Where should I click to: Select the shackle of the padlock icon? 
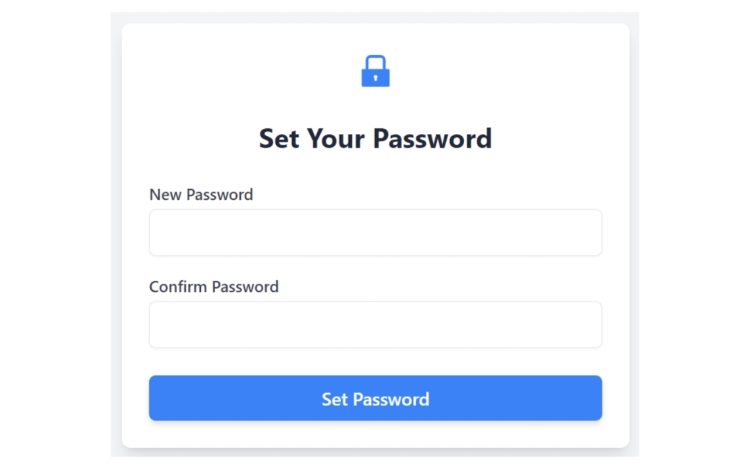pos(375,63)
